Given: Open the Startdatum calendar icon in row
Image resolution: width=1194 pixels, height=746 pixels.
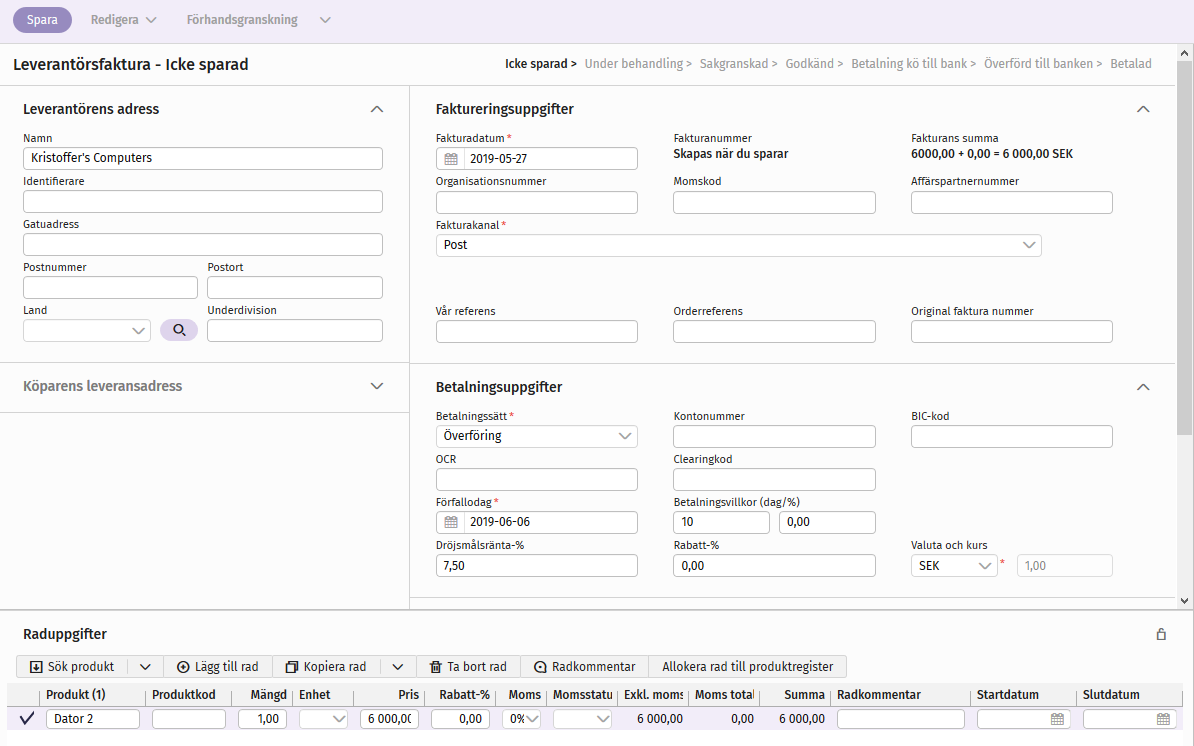Looking at the screenshot, I should click(1057, 719).
